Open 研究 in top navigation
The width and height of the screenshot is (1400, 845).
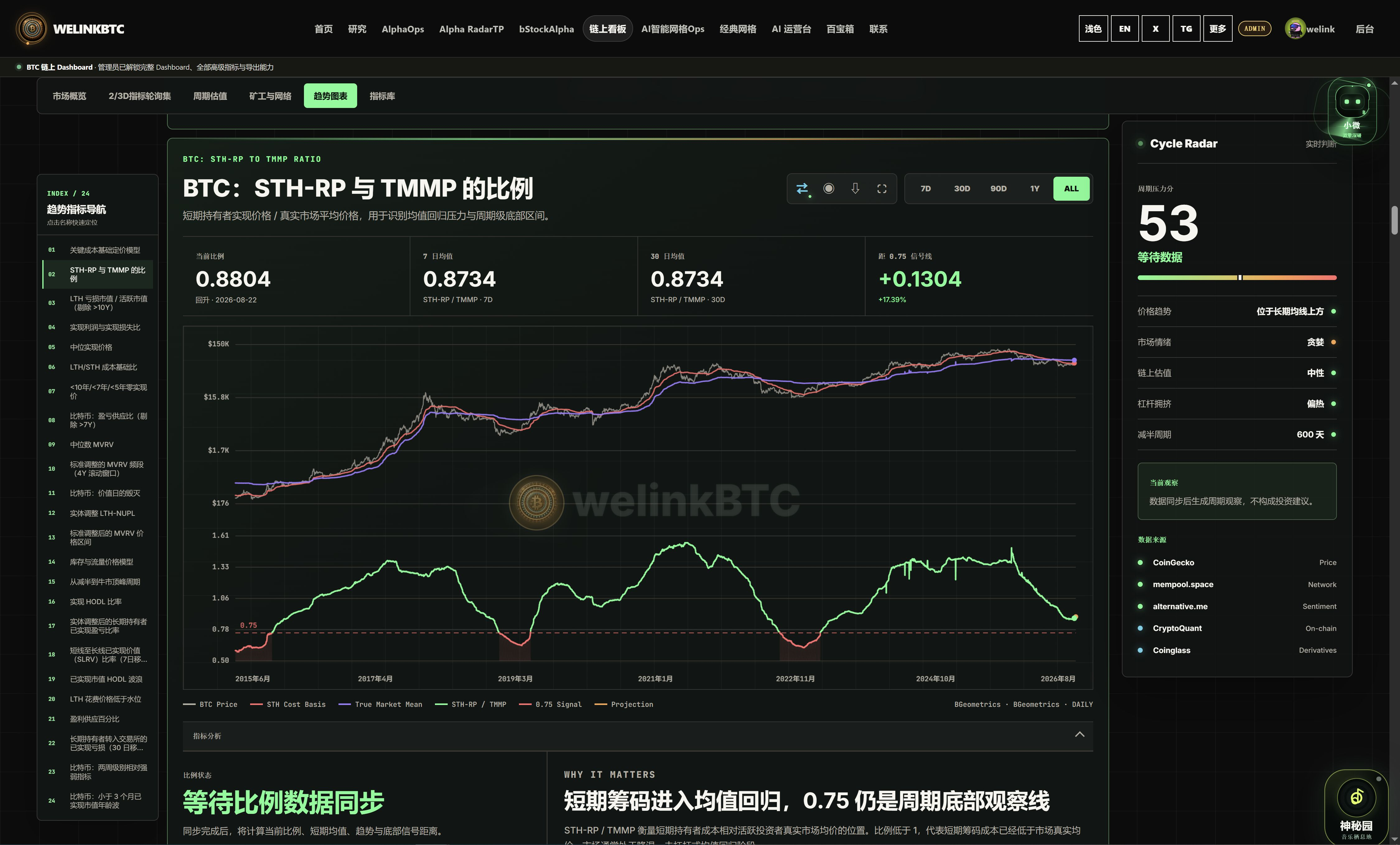tap(357, 29)
